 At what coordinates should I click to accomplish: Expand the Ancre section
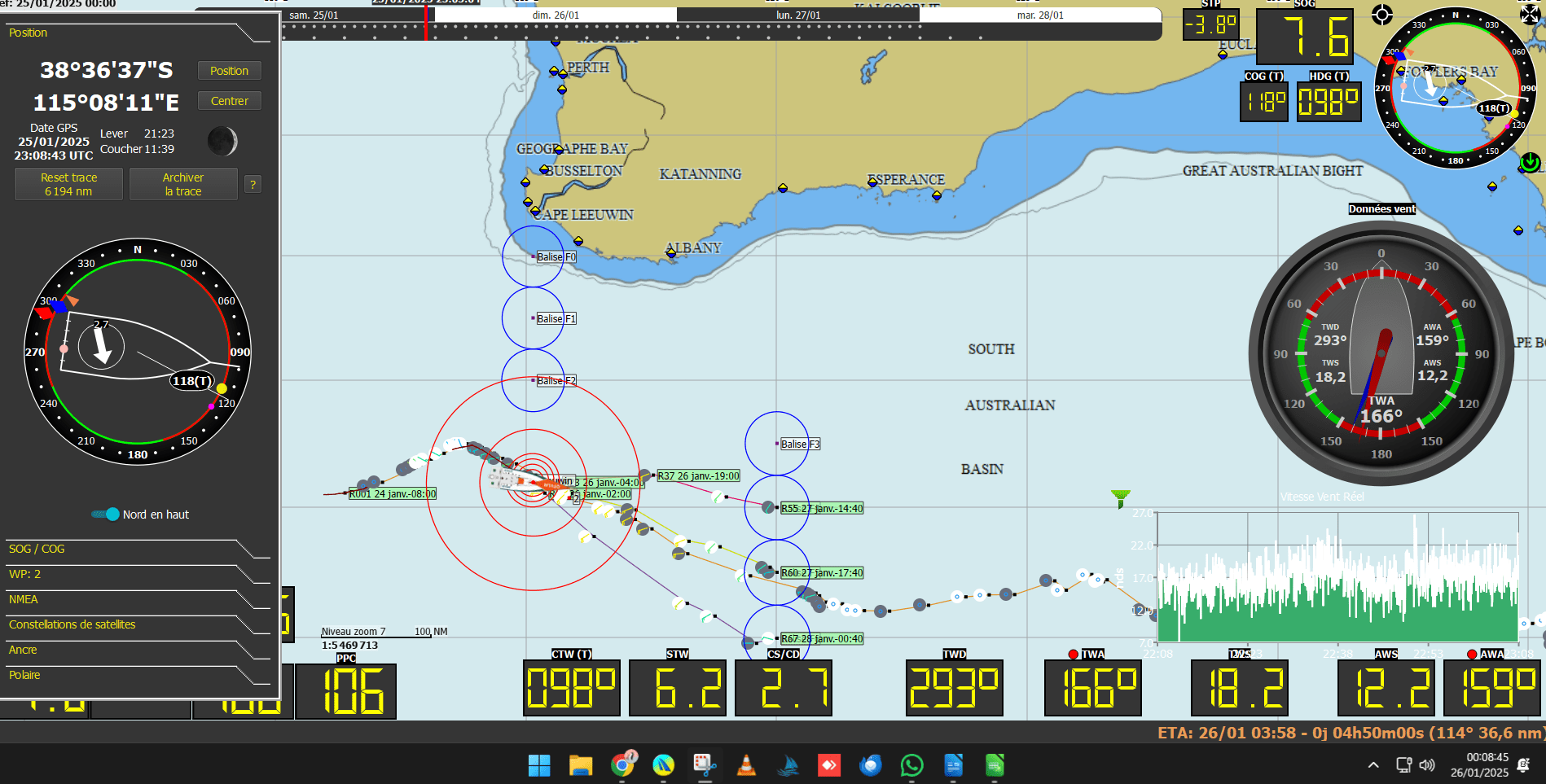click(x=138, y=650)
